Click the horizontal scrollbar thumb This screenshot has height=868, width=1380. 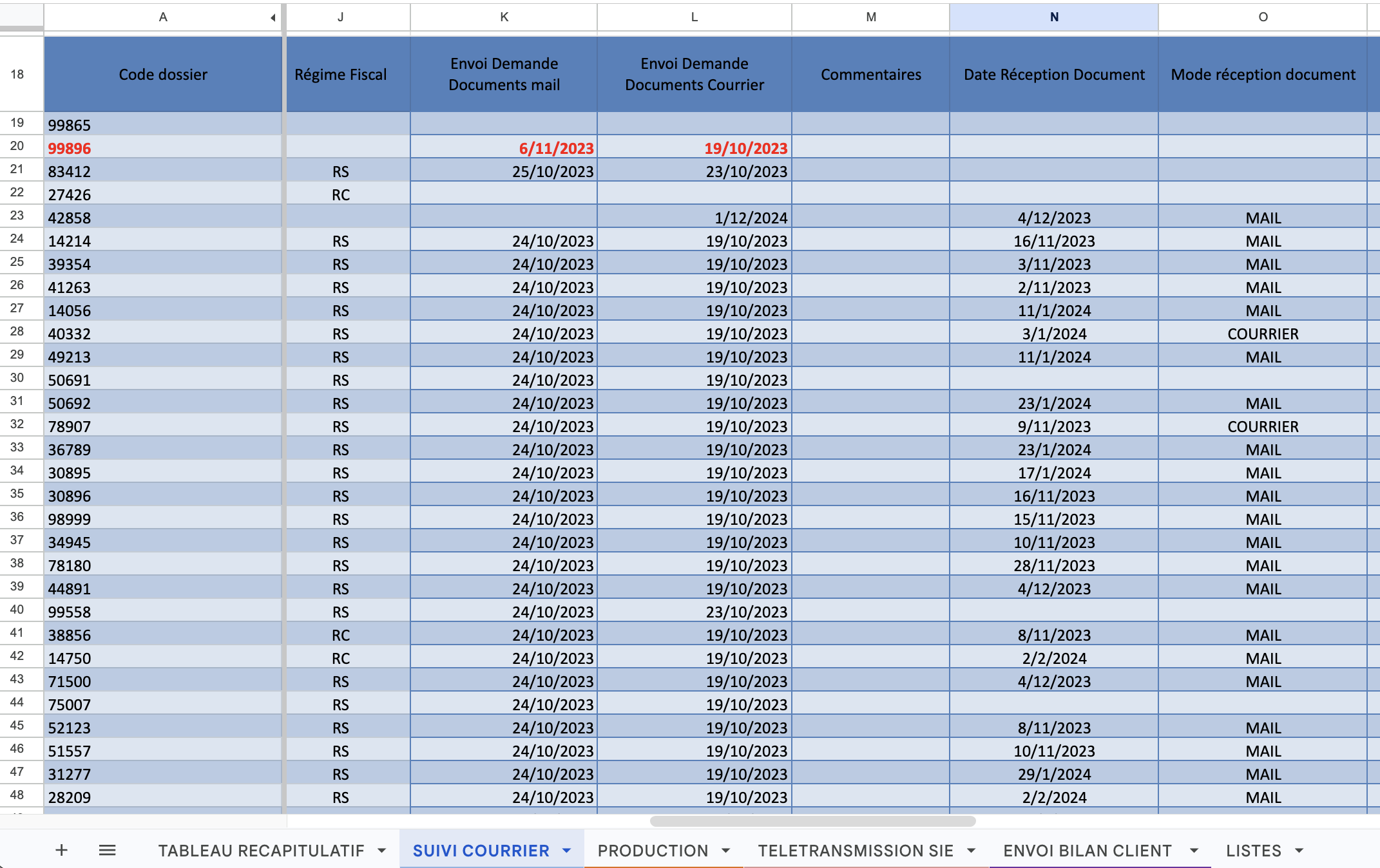pyautogui.click(x=812, y=821)
